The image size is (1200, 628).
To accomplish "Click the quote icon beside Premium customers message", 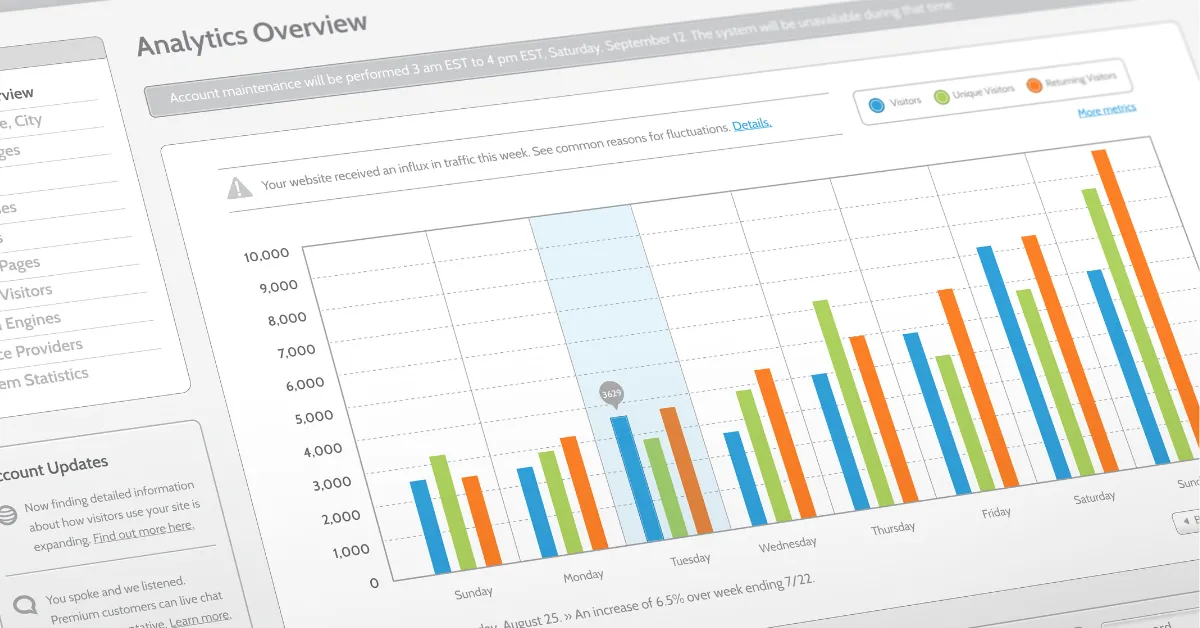I will coord(27,603).
